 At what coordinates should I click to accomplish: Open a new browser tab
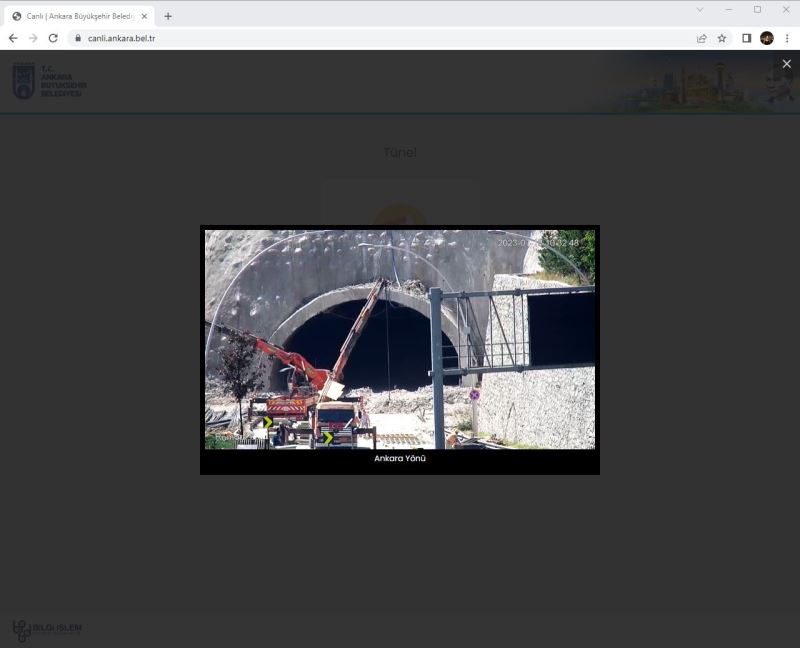(x=168, y=16)
